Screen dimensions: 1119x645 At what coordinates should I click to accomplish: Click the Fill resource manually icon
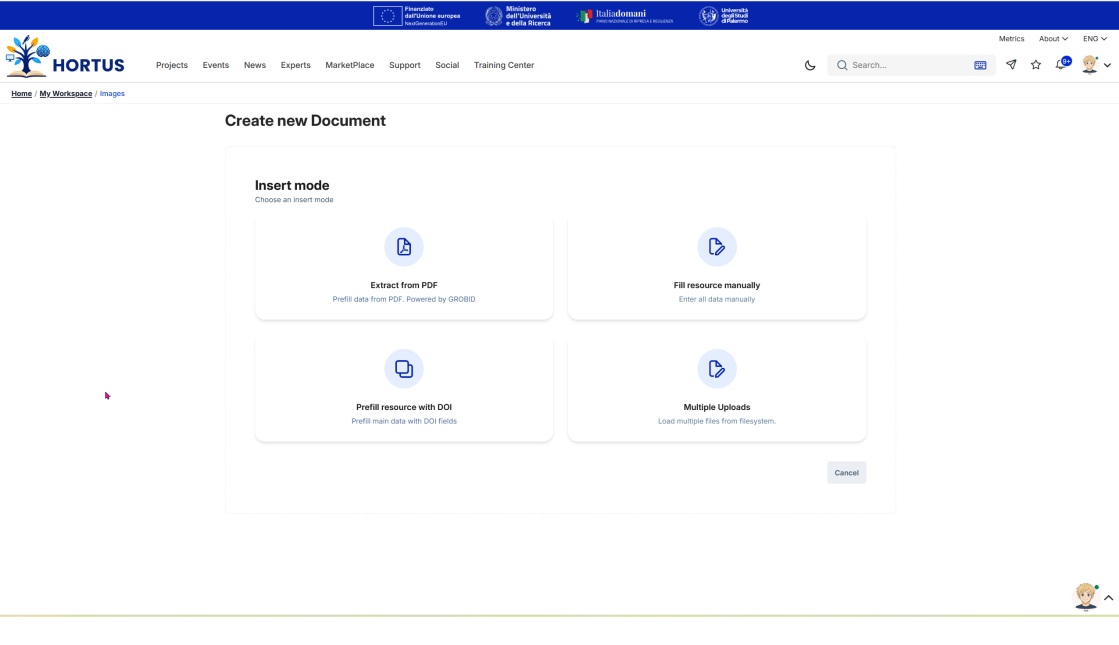[x=717, y=247]
